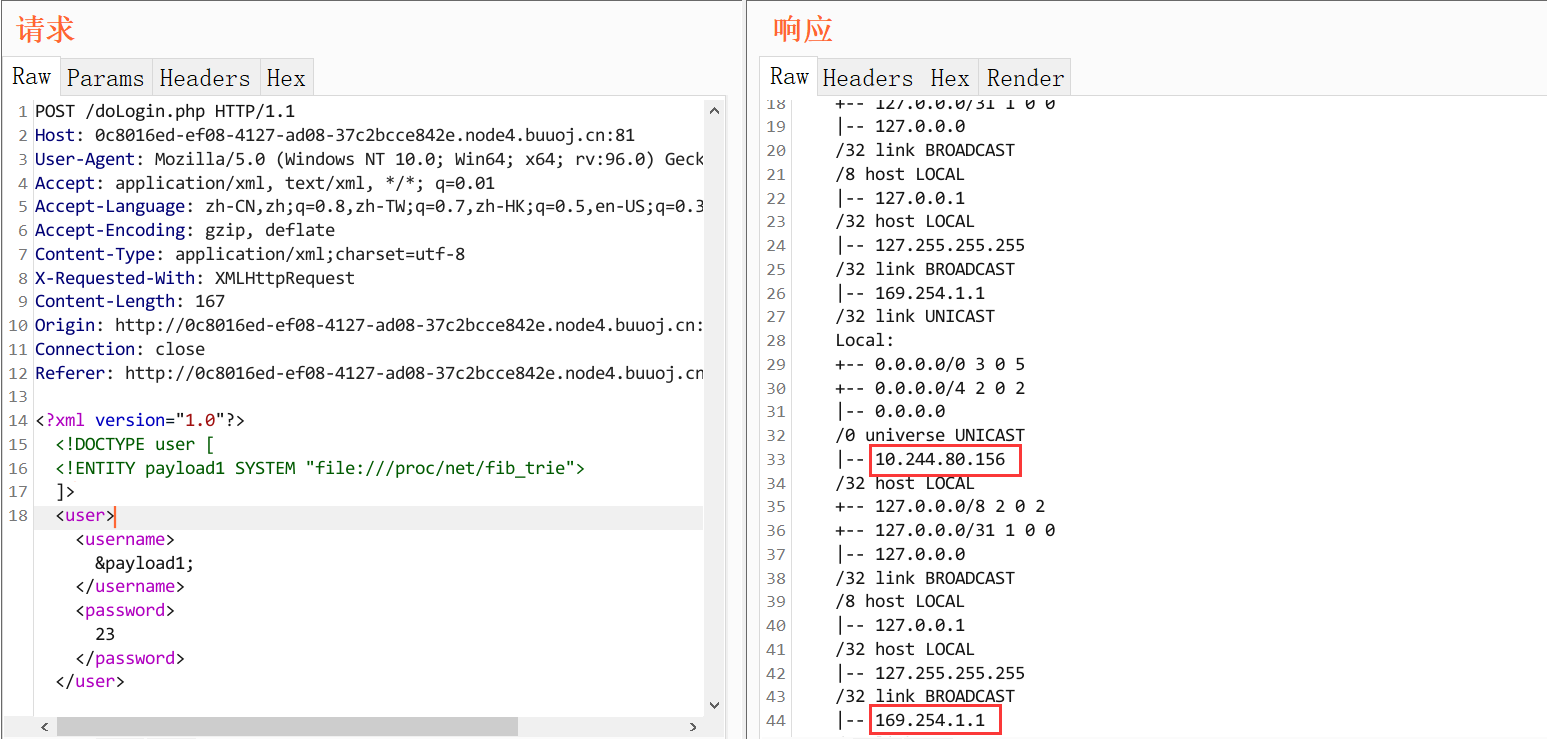Open the request Params tab
The width and height of the screenshot is (1547, 739).
point(106,78)
